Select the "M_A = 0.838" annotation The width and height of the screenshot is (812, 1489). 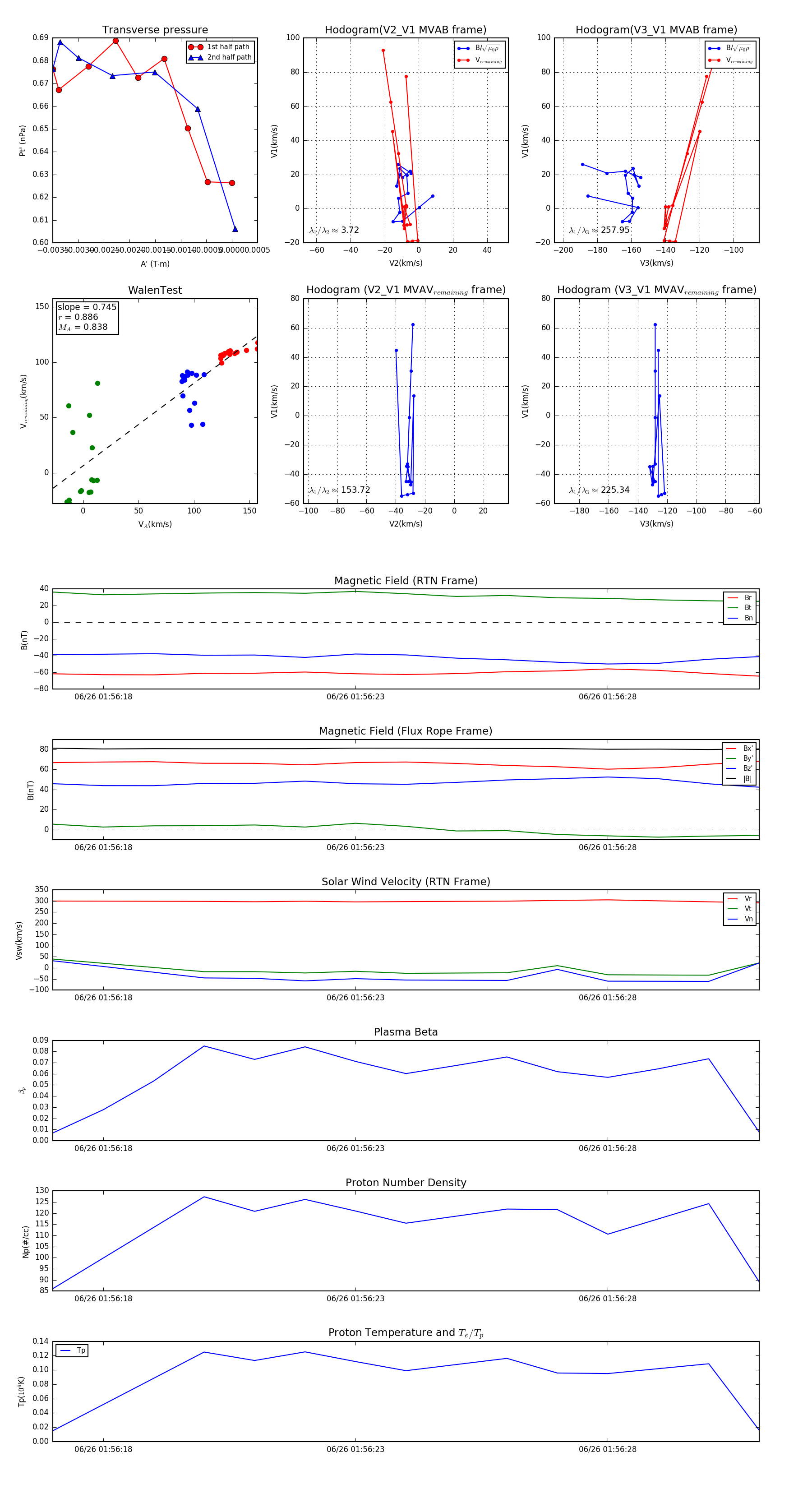click(83, 327)
